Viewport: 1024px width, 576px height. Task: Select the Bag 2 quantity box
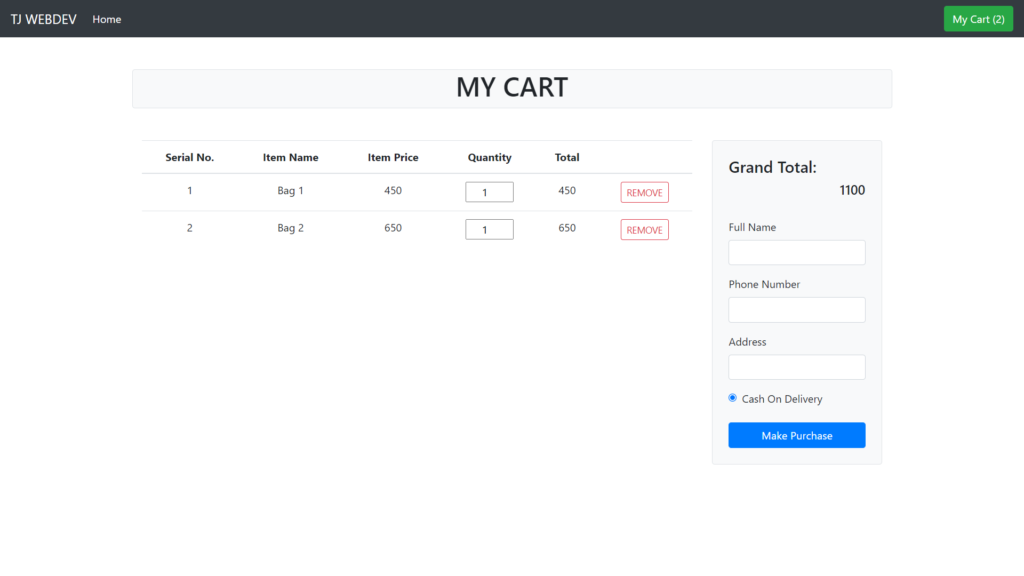(x=489, y=229)
